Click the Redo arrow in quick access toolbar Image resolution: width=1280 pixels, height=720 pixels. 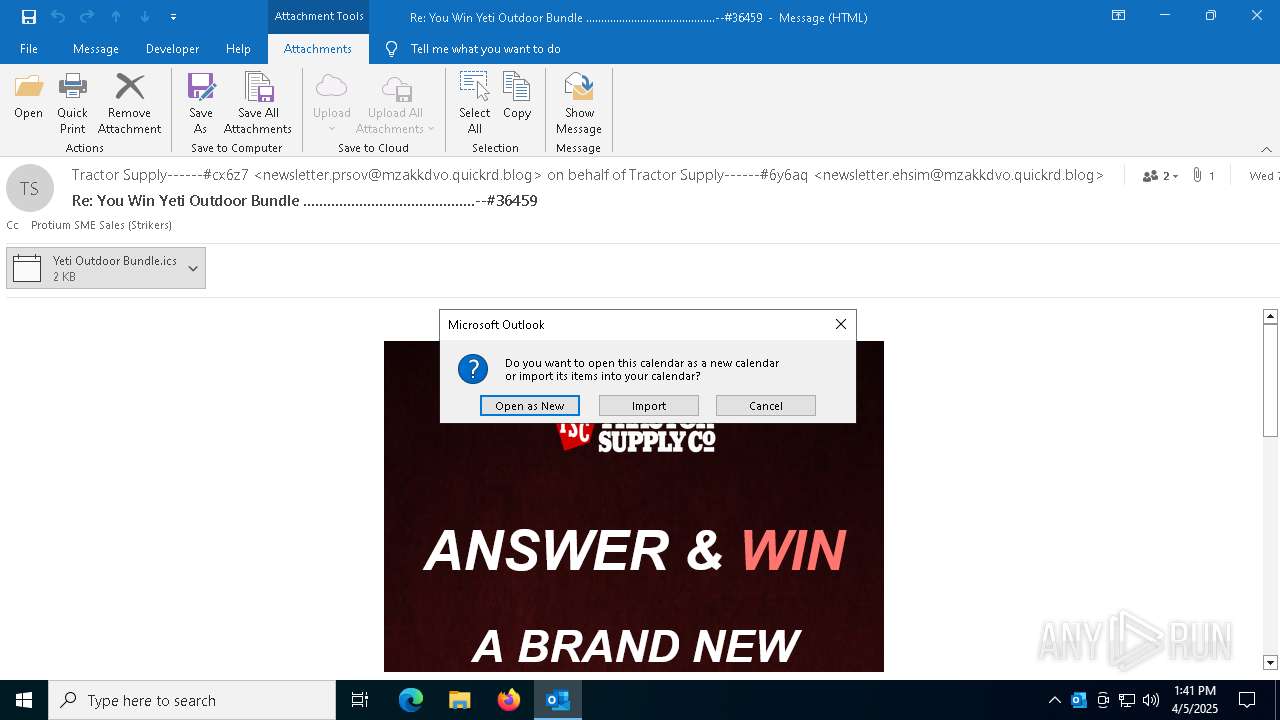(x=87, y=17)
